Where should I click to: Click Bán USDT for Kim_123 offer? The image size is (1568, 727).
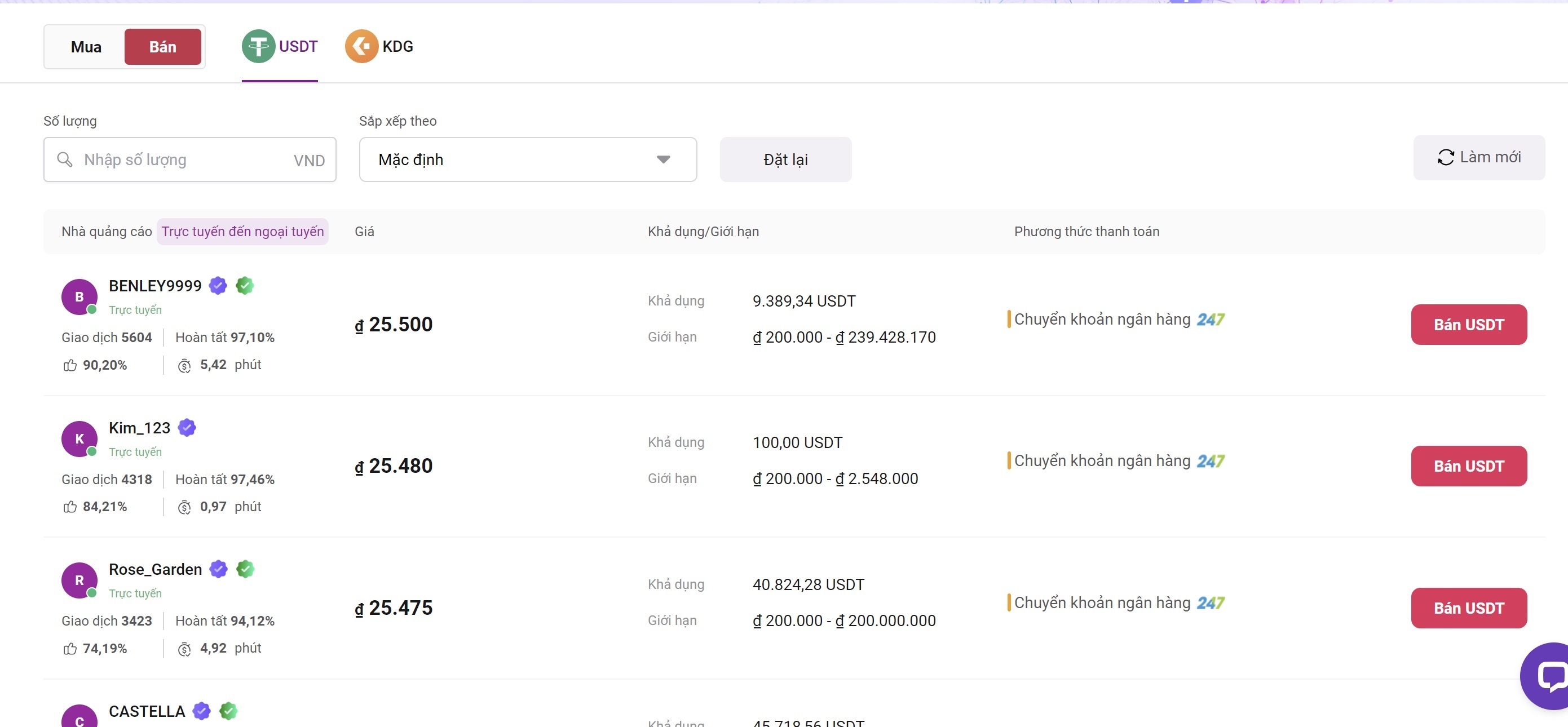tap(1468, 466)
